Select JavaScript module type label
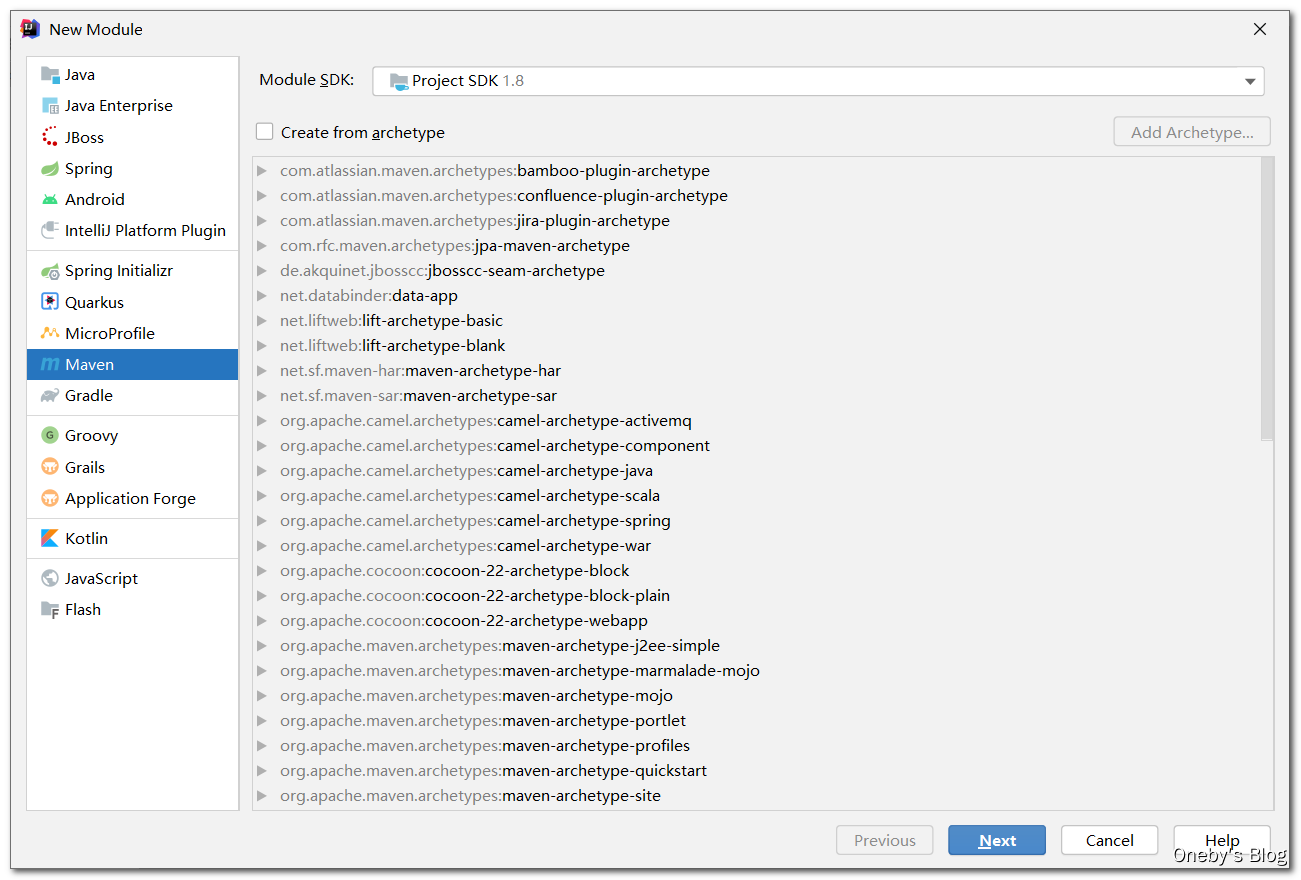This screenshot has width=1301, height=880. pos(101,578)
